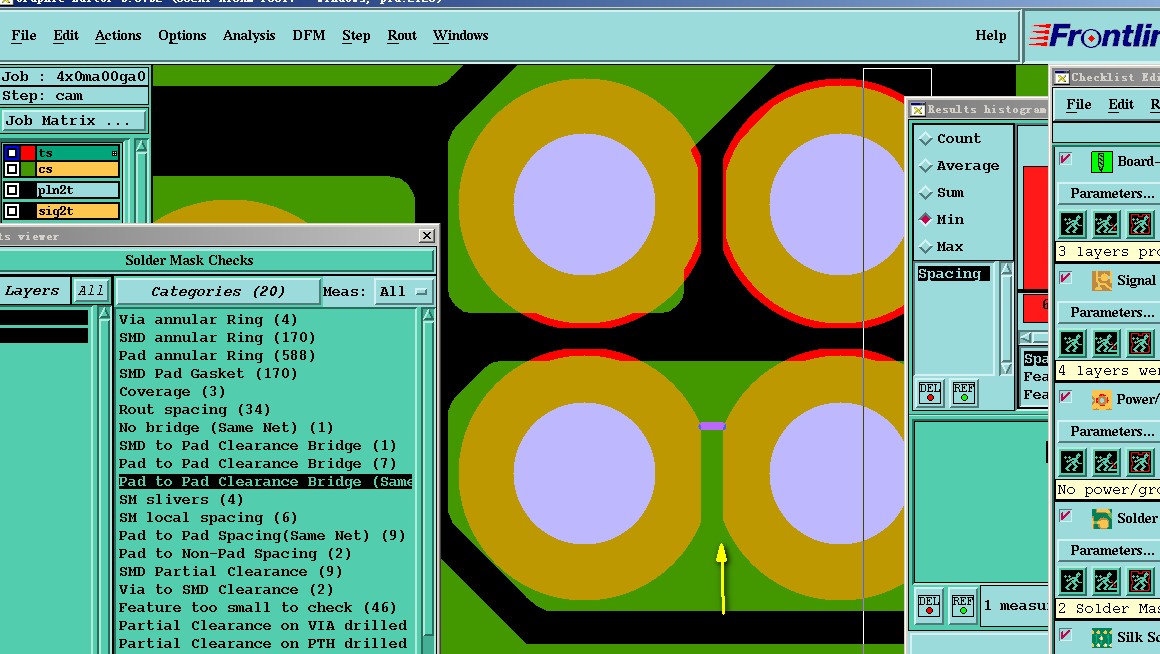Screen dimensions: 1160x654
Task: Open the Analysis menu
Action: point(249,36)
